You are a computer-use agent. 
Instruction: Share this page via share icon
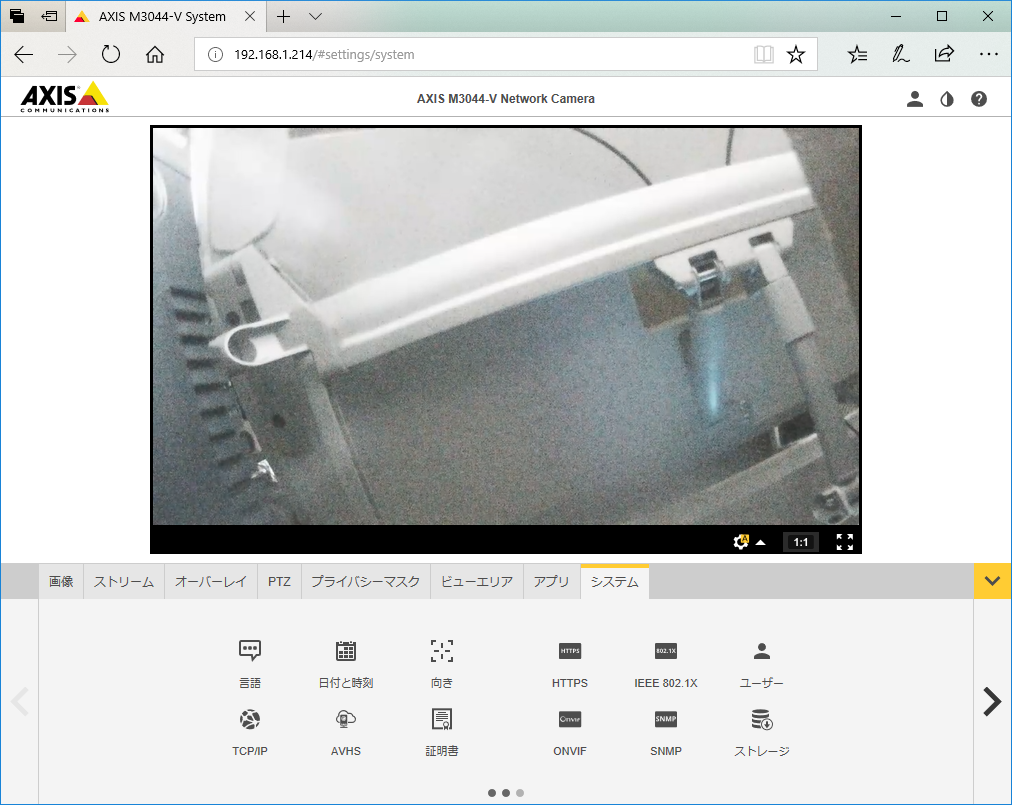tap(944, 54)
